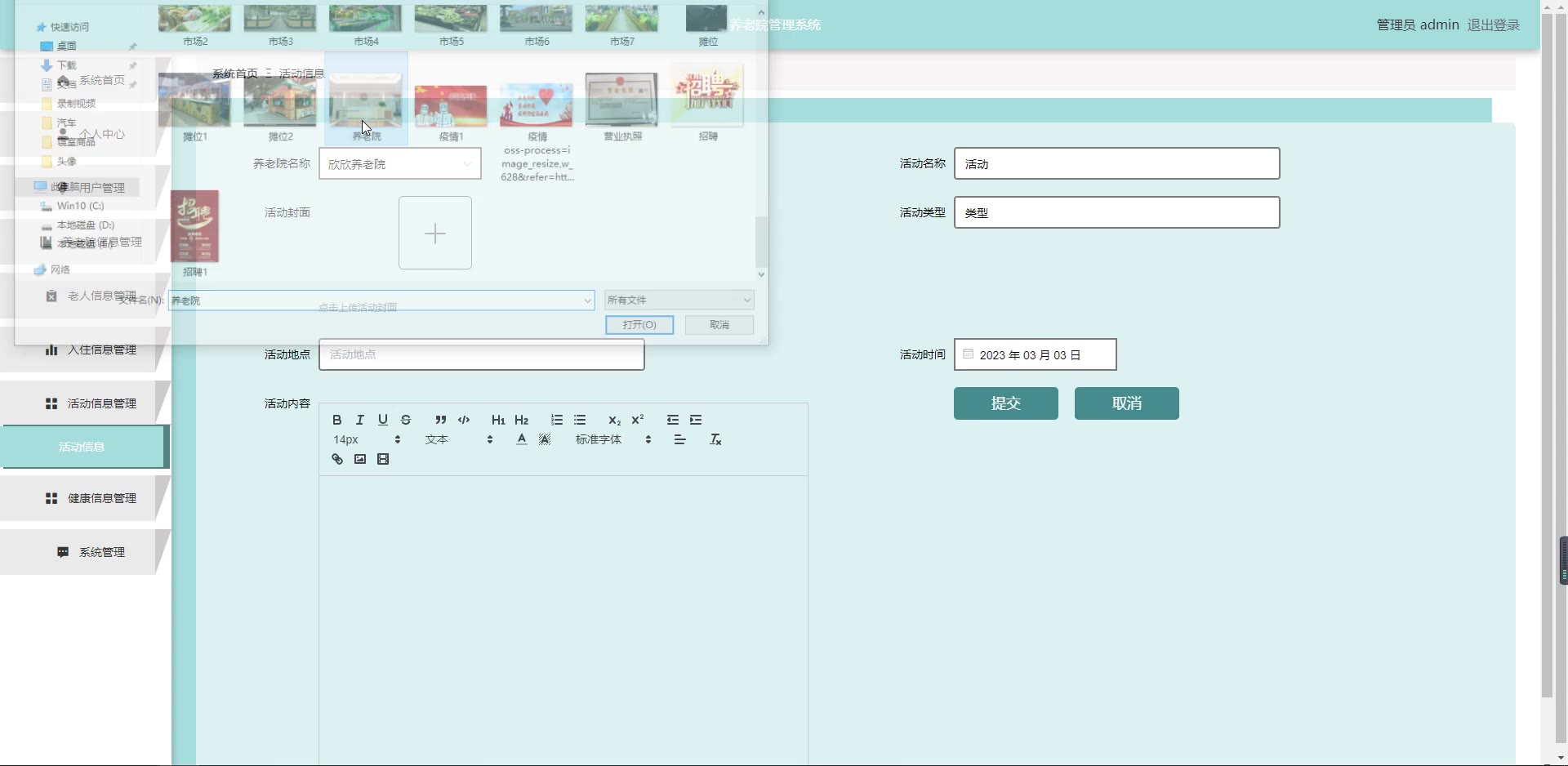Click the plus box to upload 活动封面
Image resolution: width=1568 pixels, height=766 pixels.
(435, 233)
